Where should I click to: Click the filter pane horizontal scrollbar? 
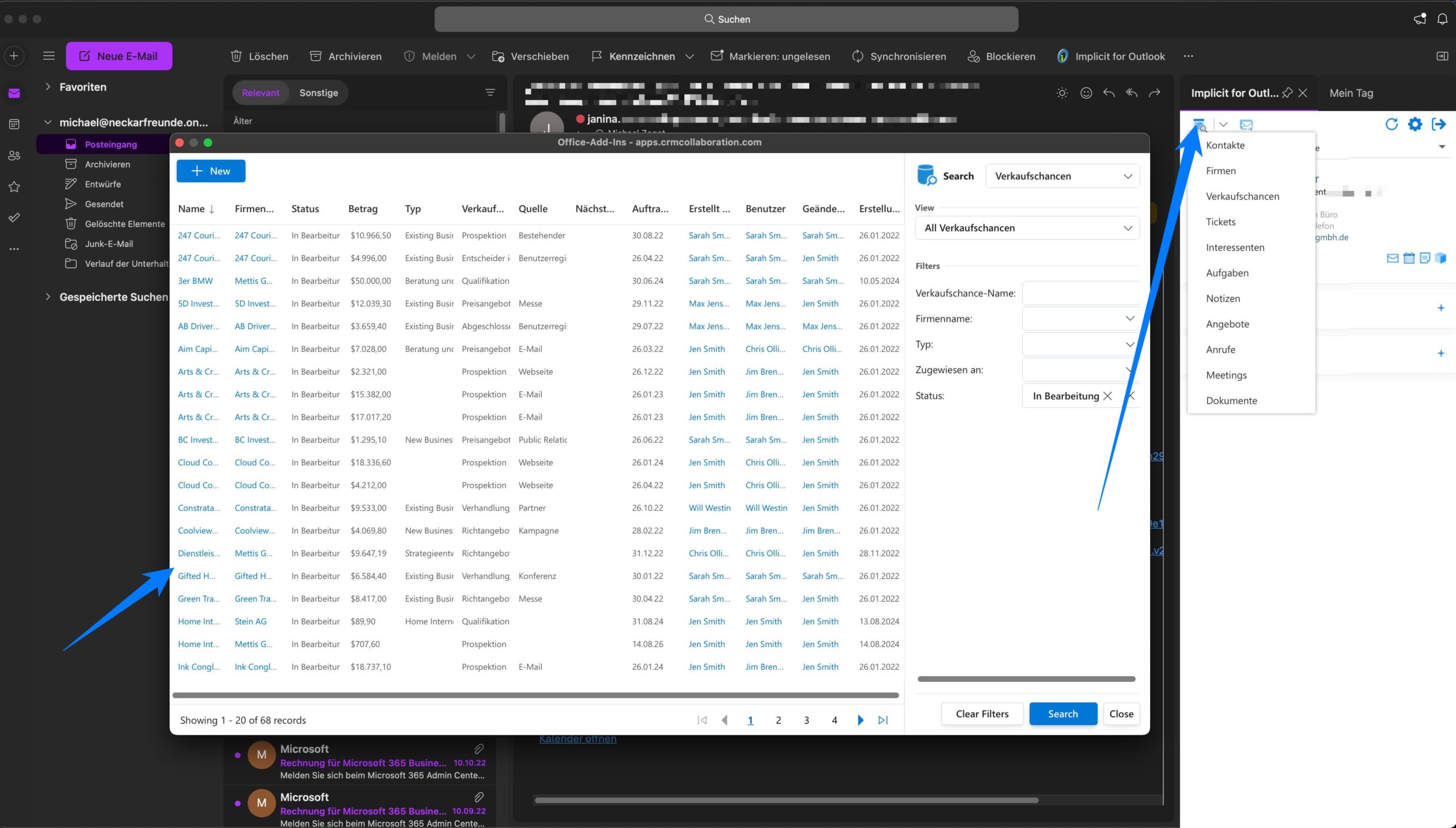(1026, 678)
